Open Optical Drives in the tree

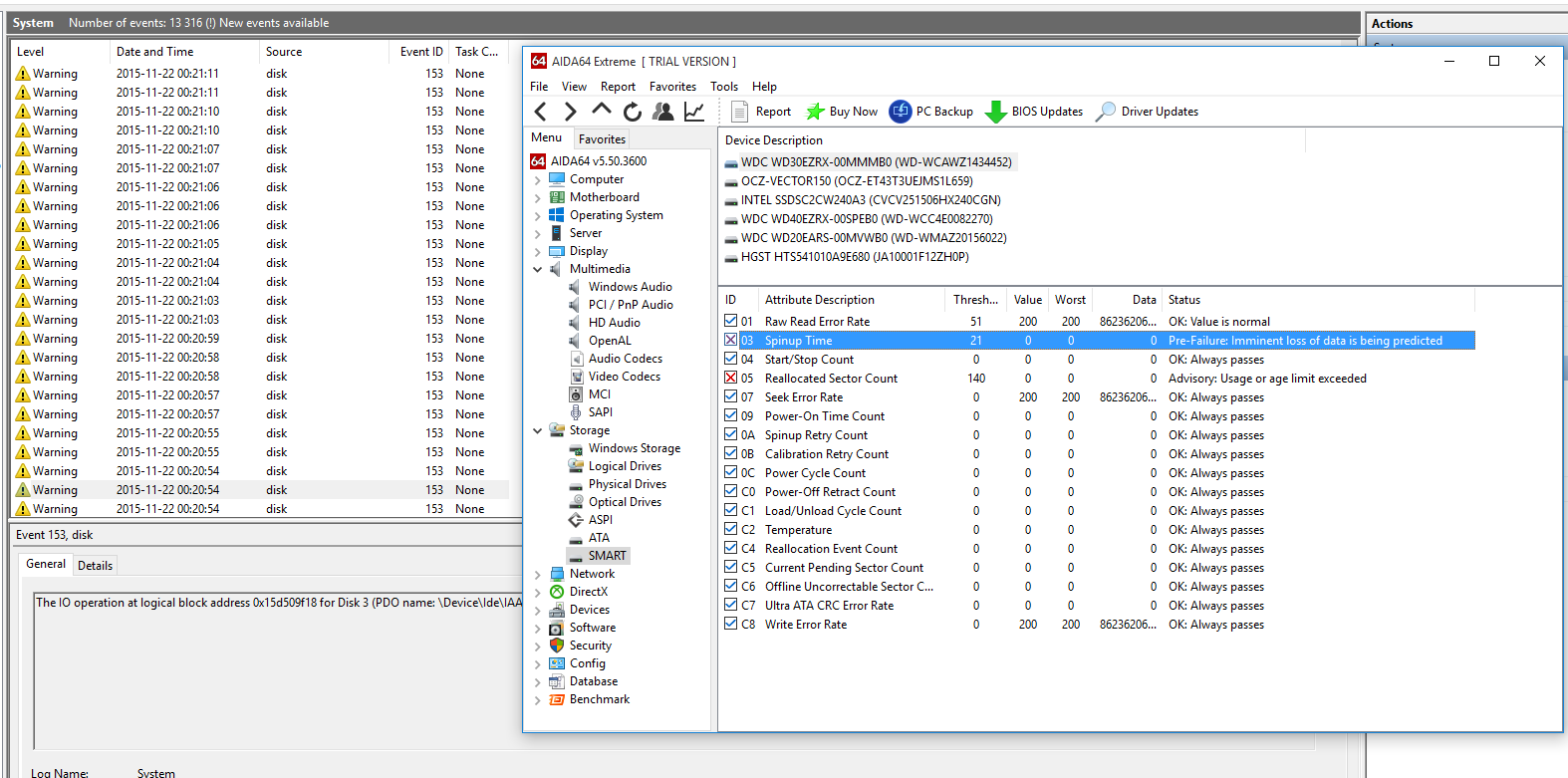pos(625,502)
